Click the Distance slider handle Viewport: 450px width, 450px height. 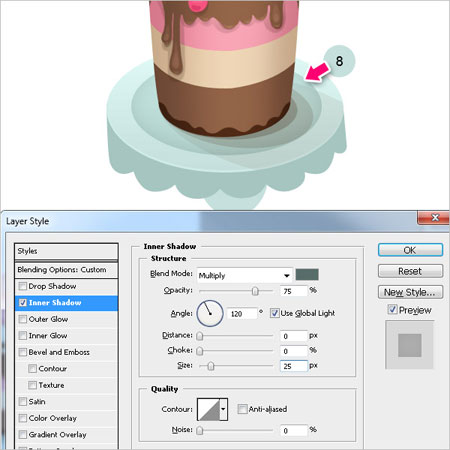[200, 336]
